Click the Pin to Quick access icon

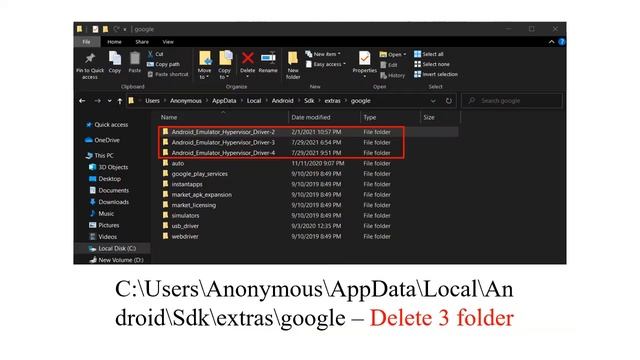(90, 59)
